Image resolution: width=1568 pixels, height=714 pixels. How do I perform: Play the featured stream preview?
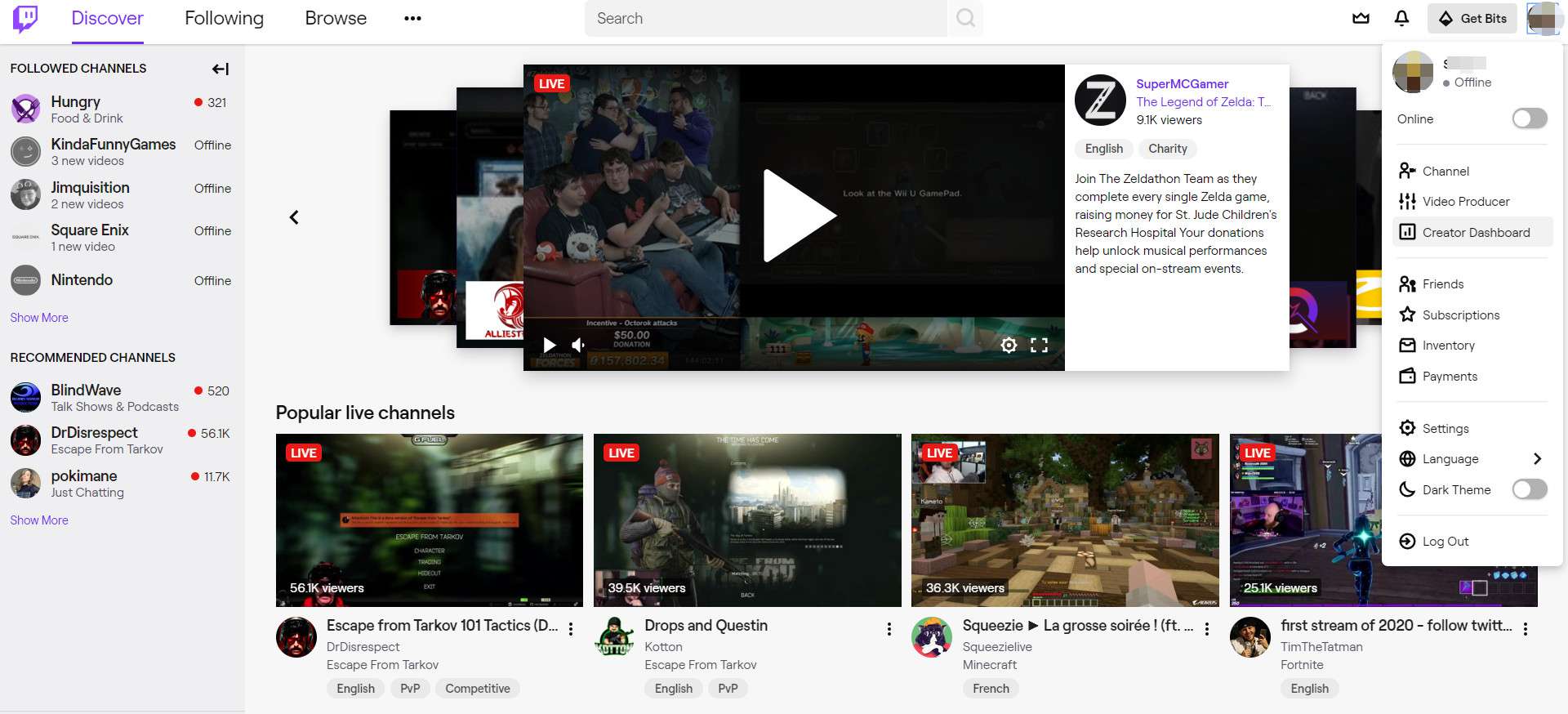(x=799, y=216)
